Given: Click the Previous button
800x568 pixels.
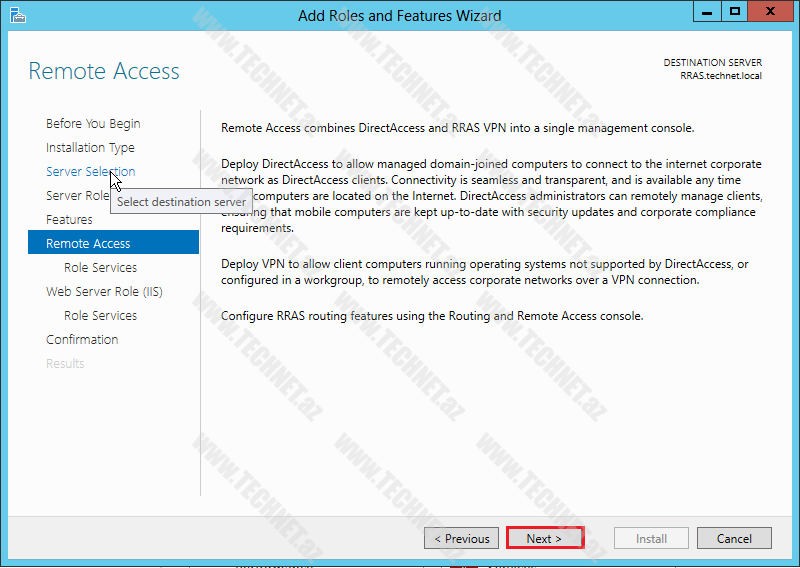Looking at the screenshot, I should (461, 539).
